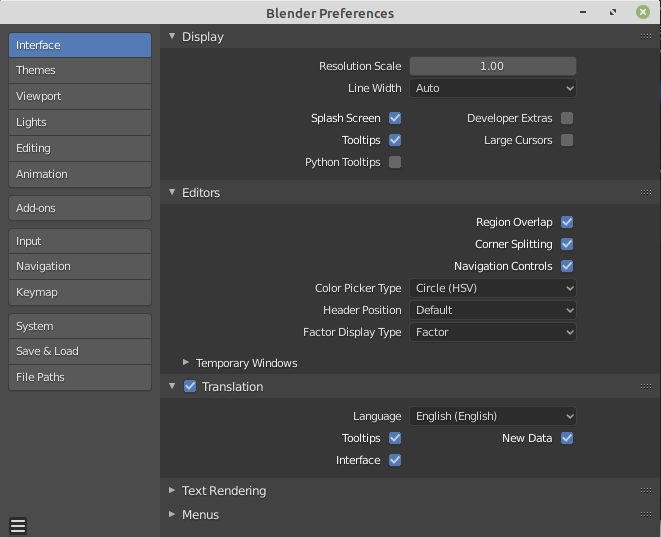Expand the Temporary Windows subpanel
The image size is (661, 537).
pos(185,362)
